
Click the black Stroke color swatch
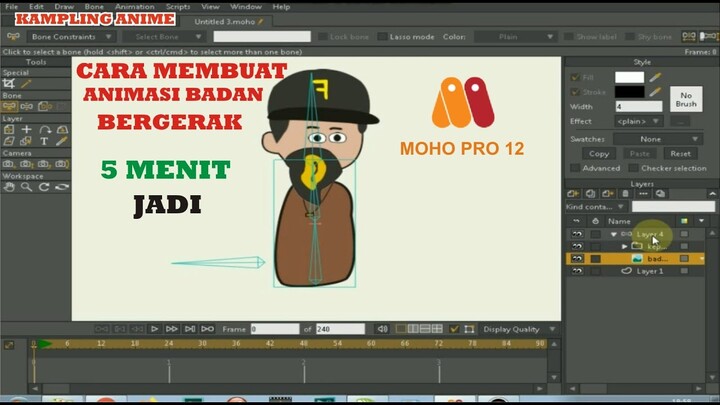(630, 92)
